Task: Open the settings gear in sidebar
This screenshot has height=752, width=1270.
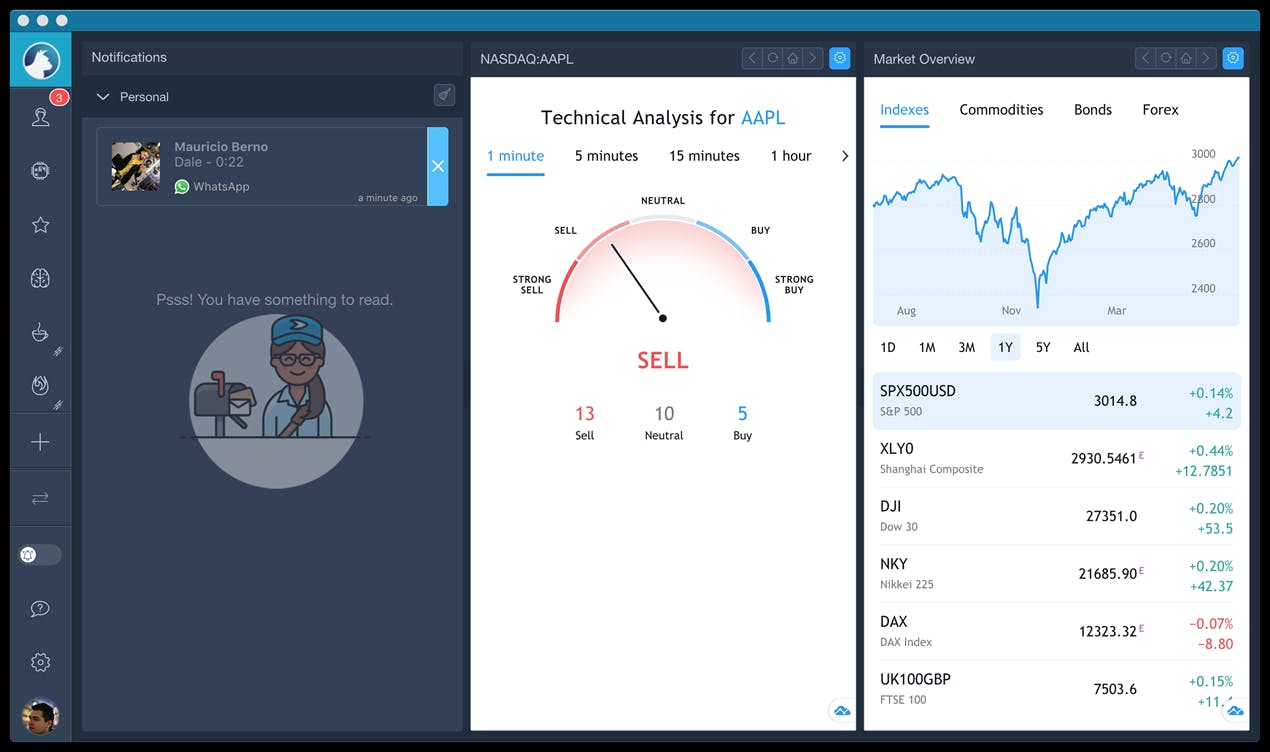Action: click(x=41, y=662)
